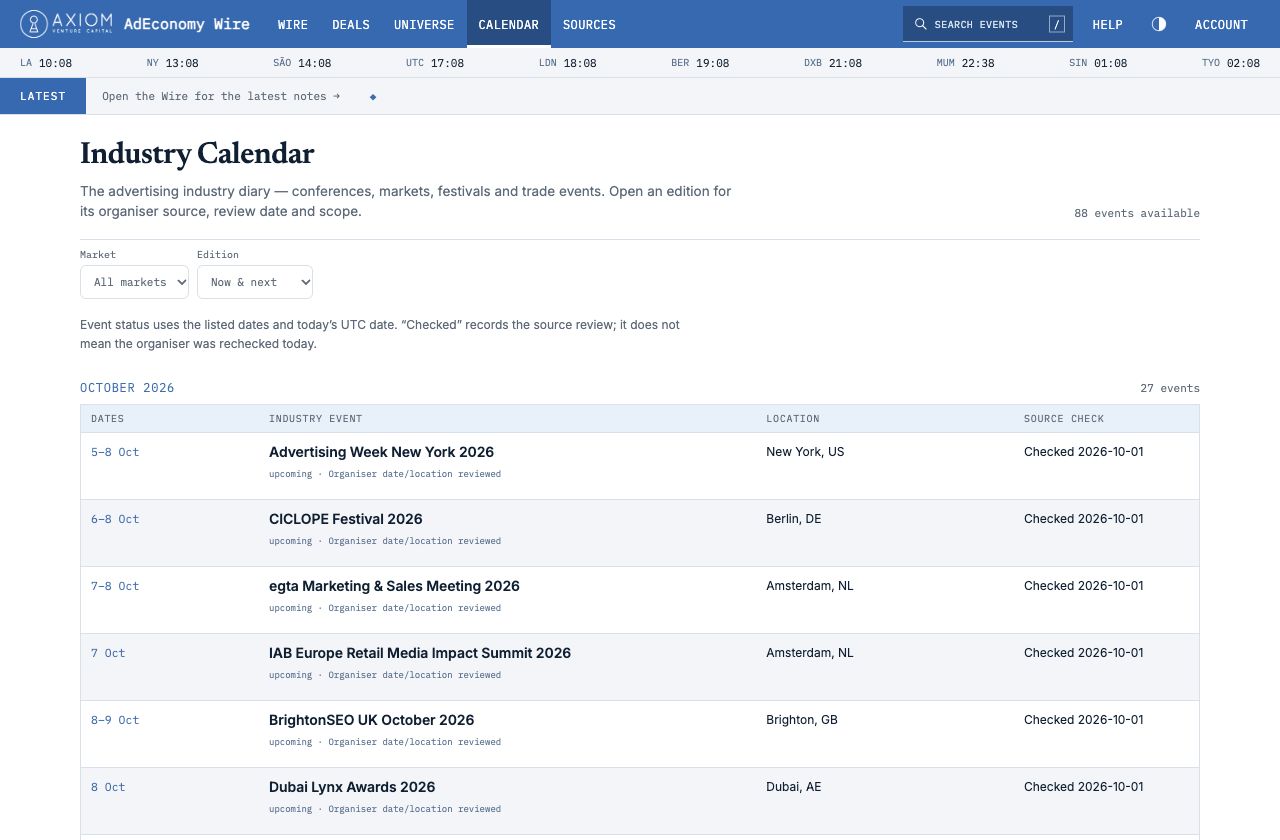Screen dimensions: 1280x840
Task: Open CICLOPE Festival 2026 event
Action: tap(345, 519)
